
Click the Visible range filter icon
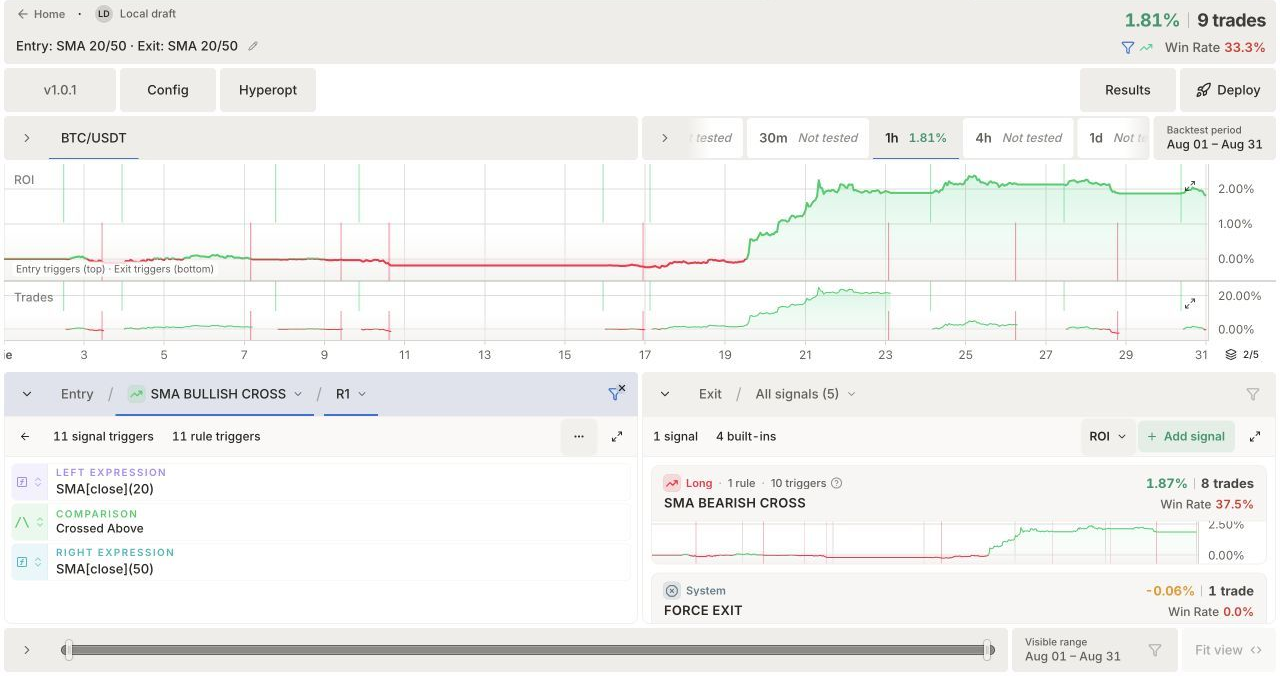coord(1155,650)
